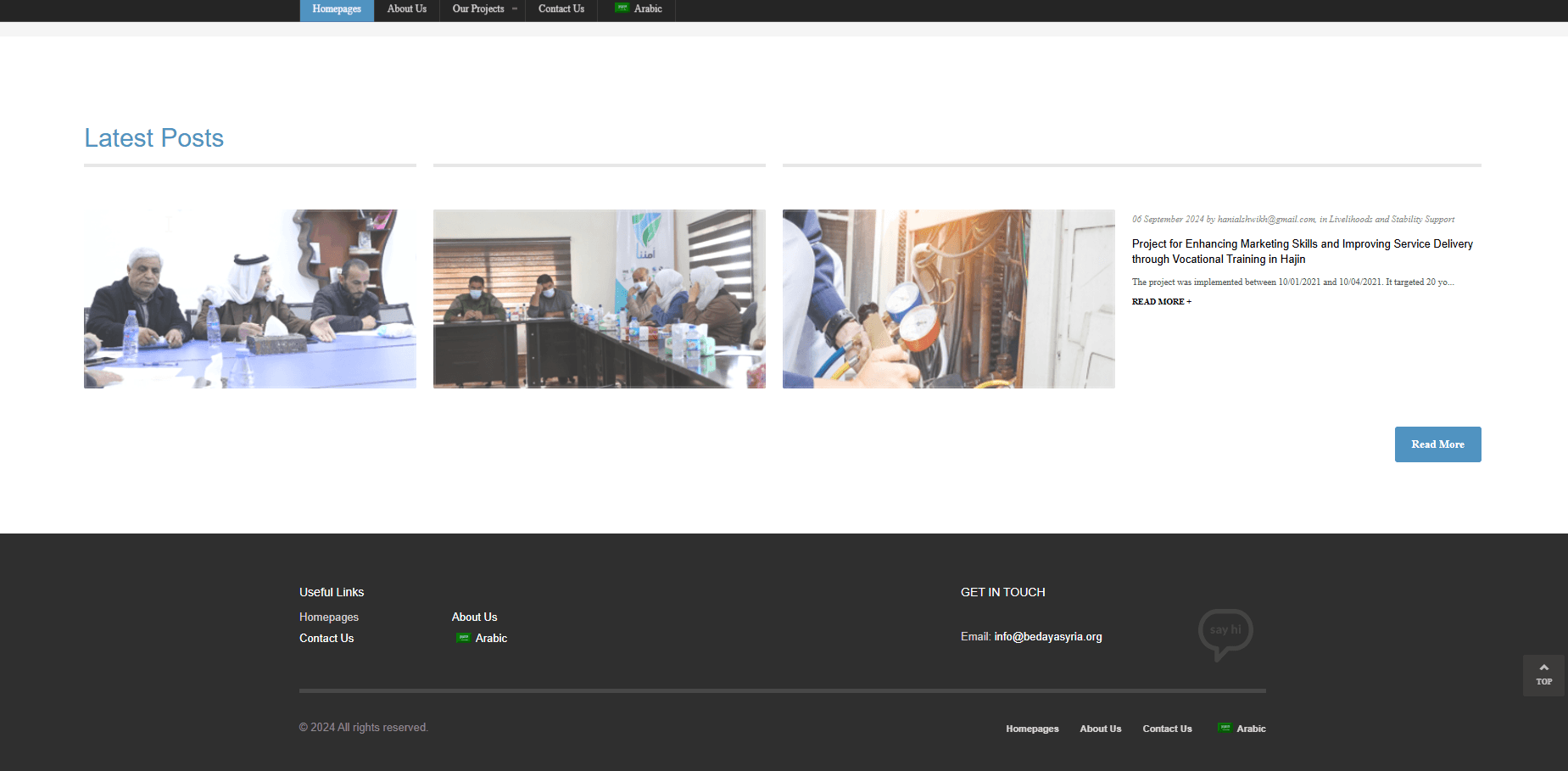Click the Latest Posts heading
This screenshot has width=1568, height=771.
coord(154,138)
